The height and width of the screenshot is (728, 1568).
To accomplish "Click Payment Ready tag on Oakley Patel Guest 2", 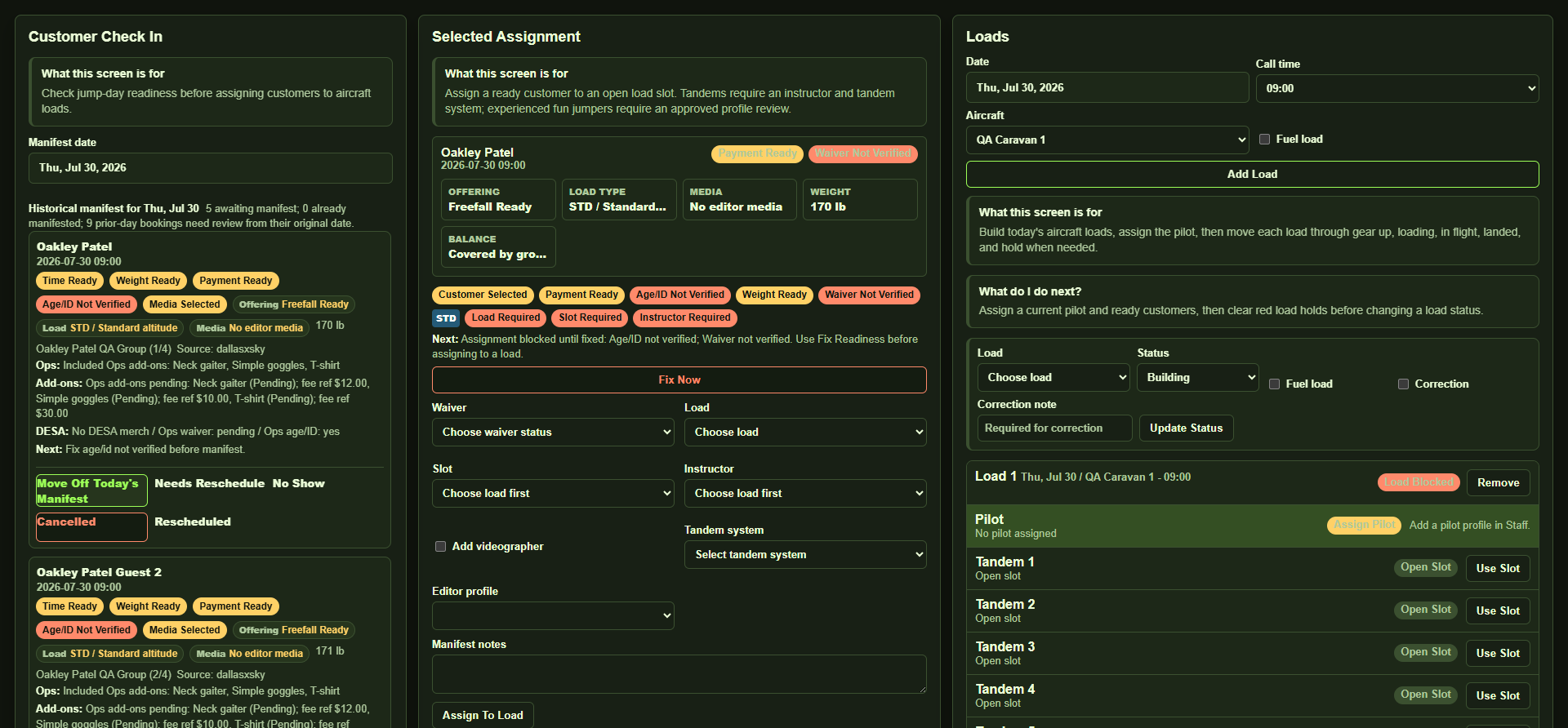I will coord(236,606).
